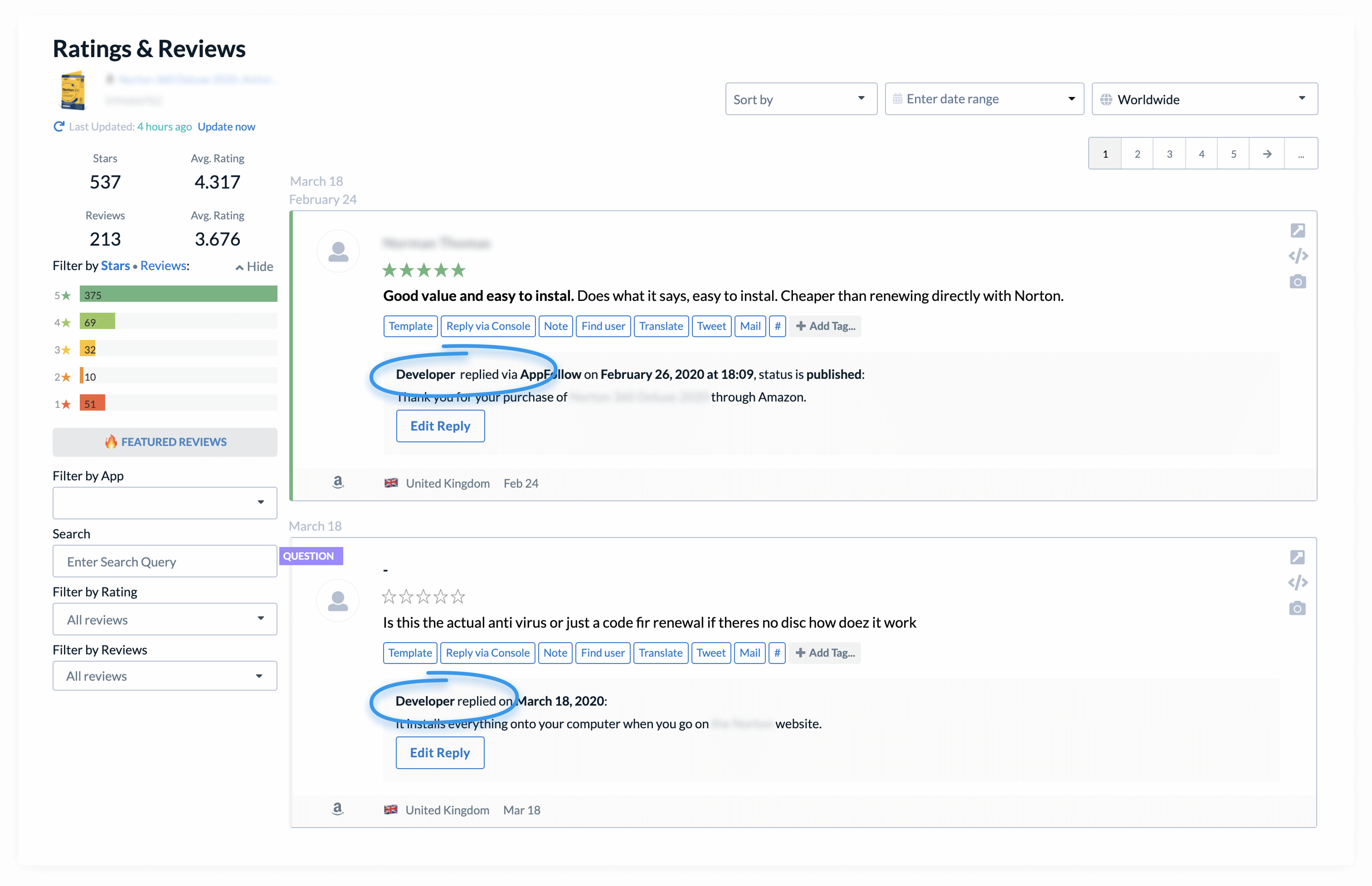Open the Worldwide country dropdown

[1204, 99]
